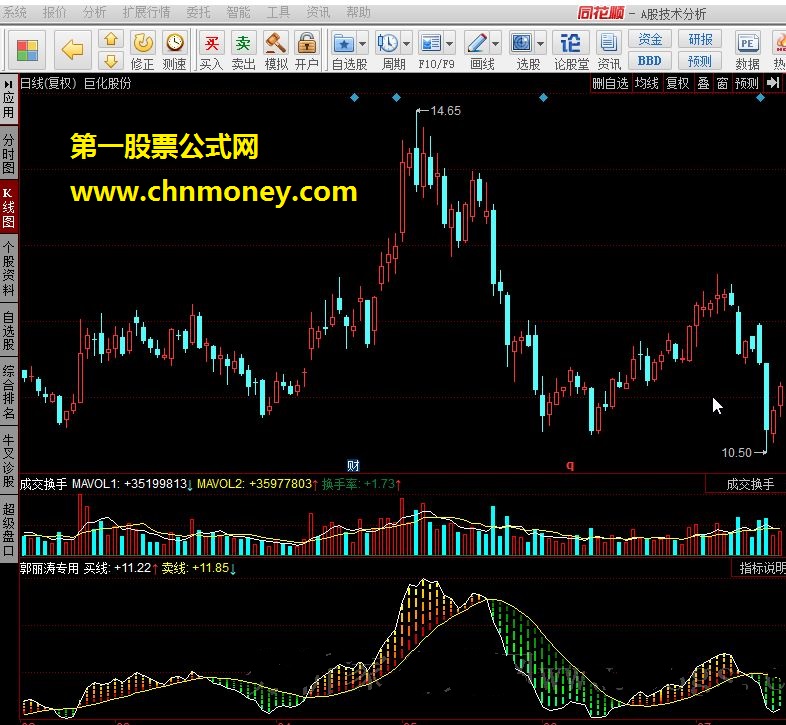
Task: Run the 测速 speed test icon
Action: (174, 50)
